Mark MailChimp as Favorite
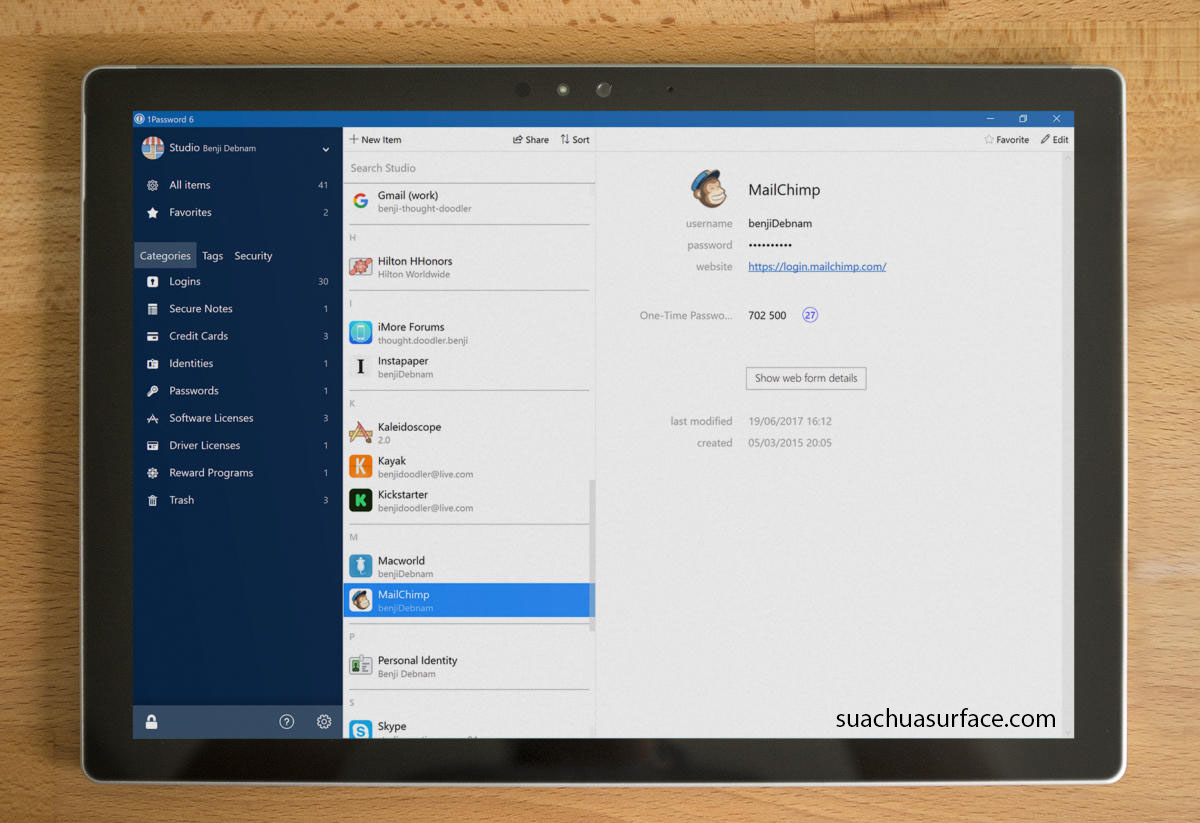1200x823 pixels. click(1006, 140)
